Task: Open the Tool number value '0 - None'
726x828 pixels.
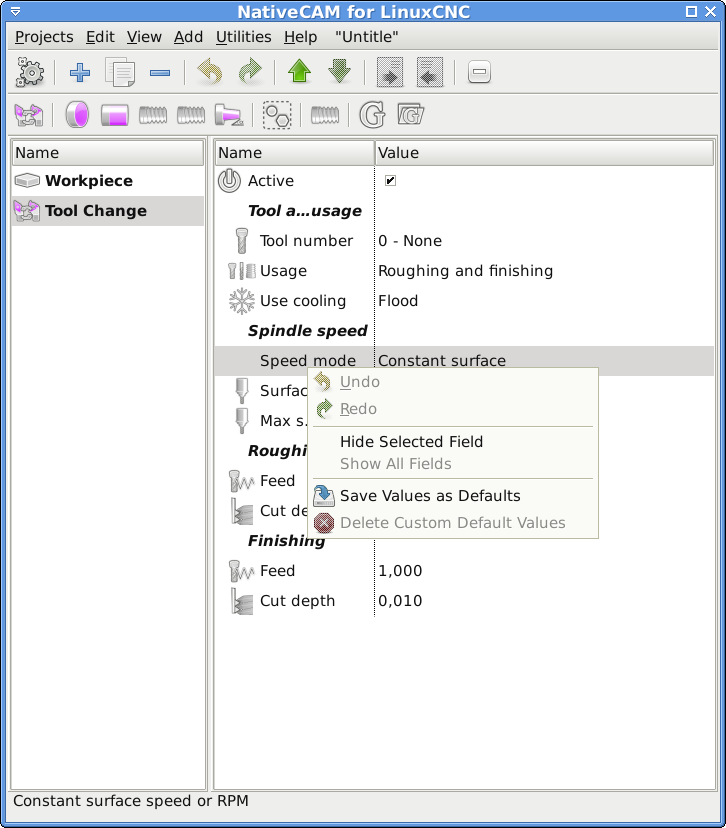Action: click(x=410, y=241)
